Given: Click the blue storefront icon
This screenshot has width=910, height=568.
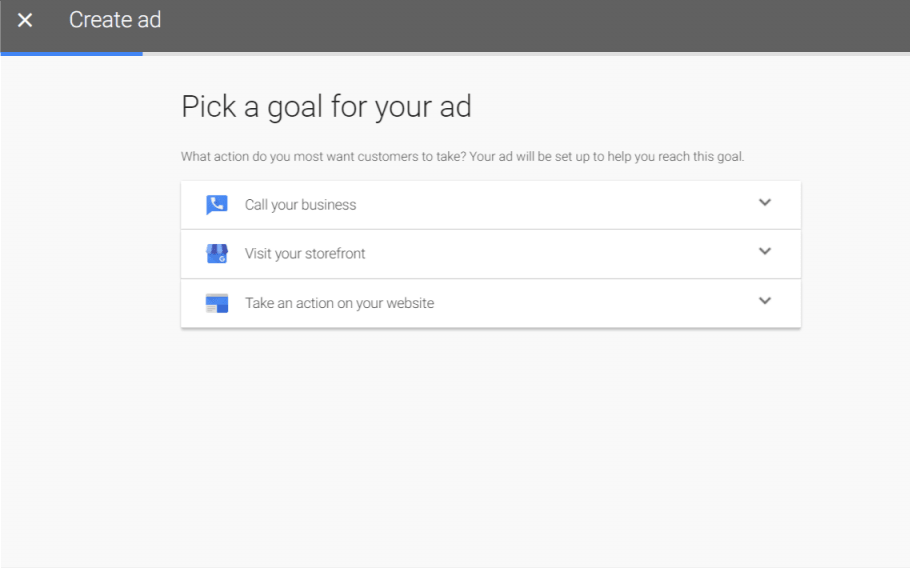Looking at the screenshot, I should (x=217, y=254).
